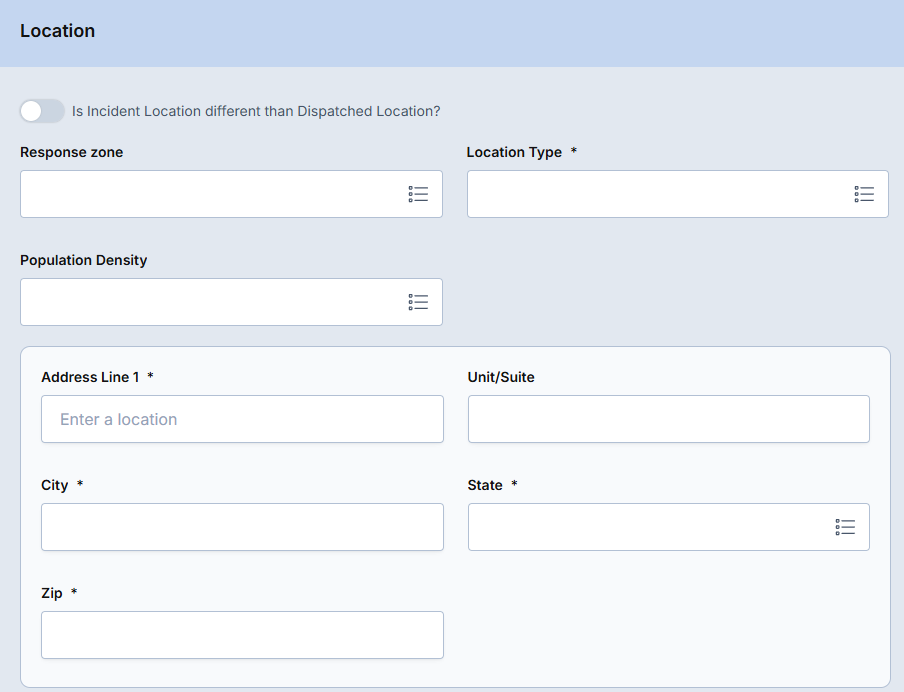Image resolution: width=904 pixels, height=692 pixels.
Task: Select the City input field
Action: click(x=242, y=527)
